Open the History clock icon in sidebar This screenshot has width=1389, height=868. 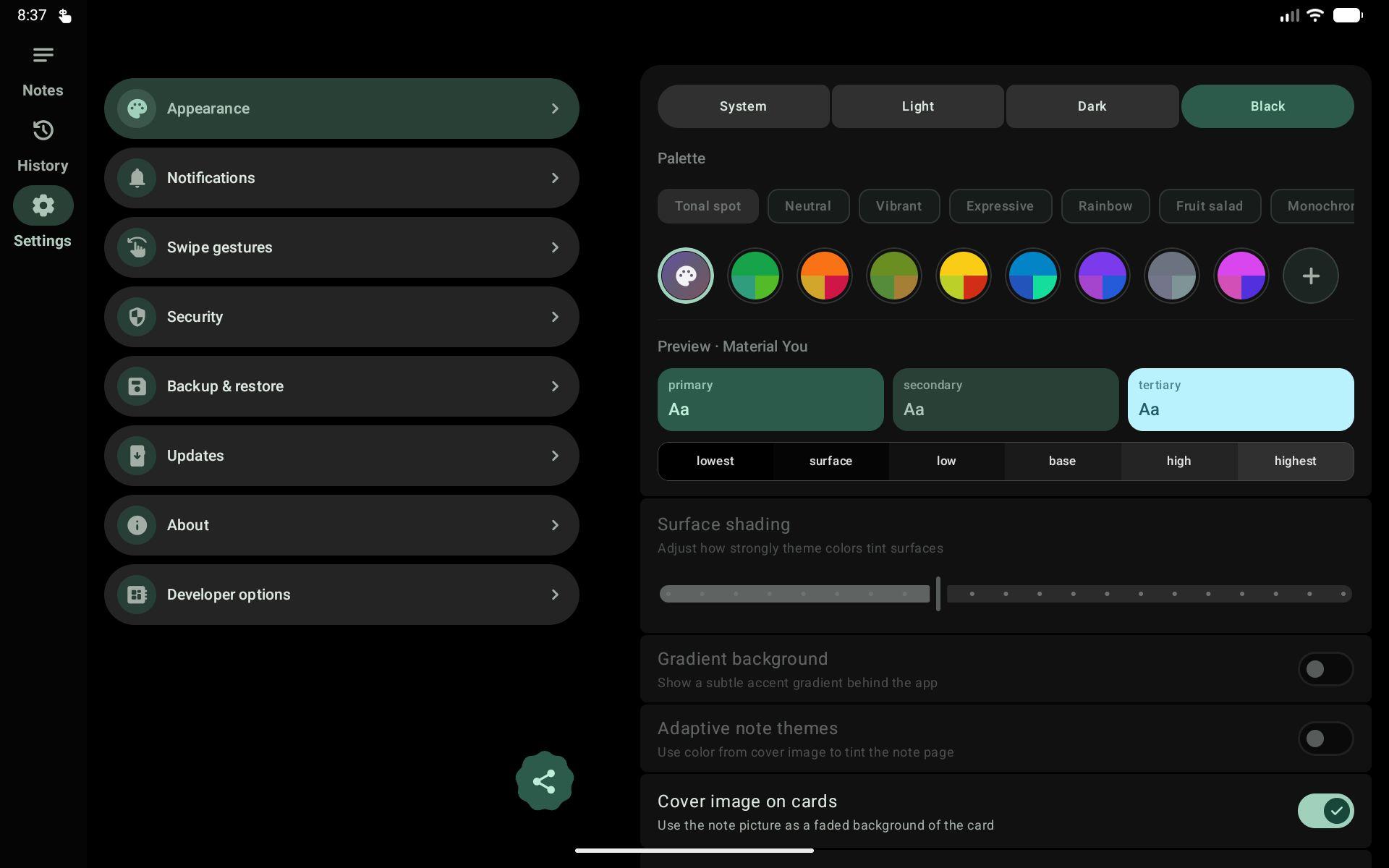pyautogui.click(x=43, y=130)
